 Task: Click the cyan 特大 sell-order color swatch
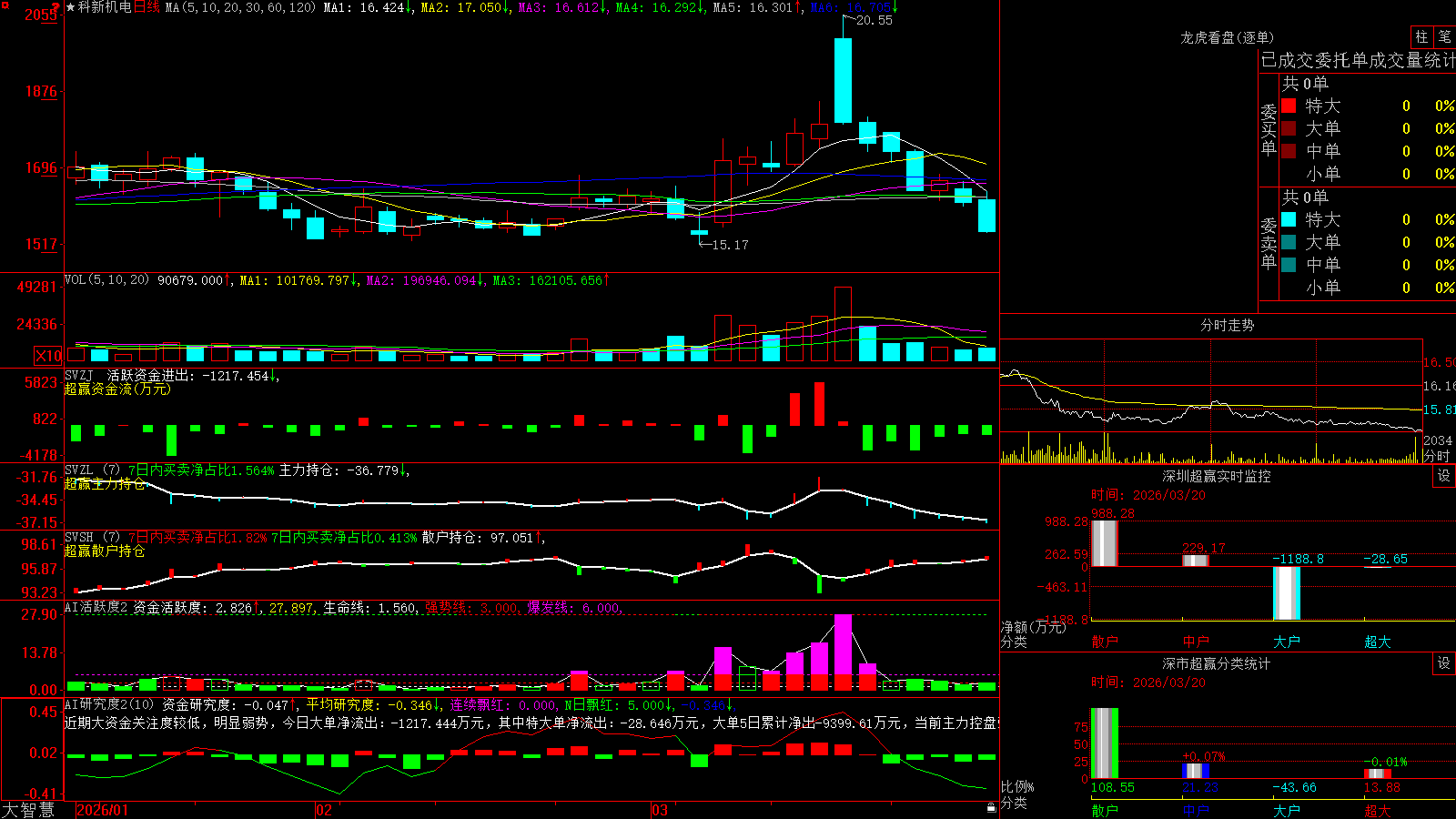click(x=1289, y=219)
